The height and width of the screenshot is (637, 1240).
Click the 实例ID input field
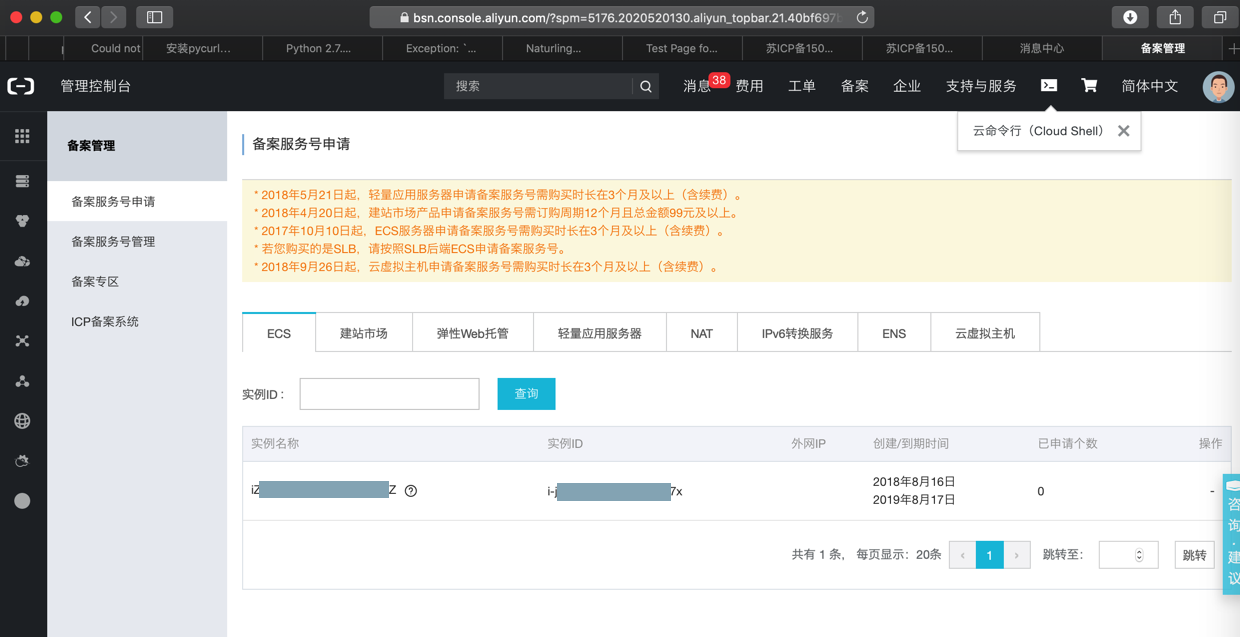[389, 394]
